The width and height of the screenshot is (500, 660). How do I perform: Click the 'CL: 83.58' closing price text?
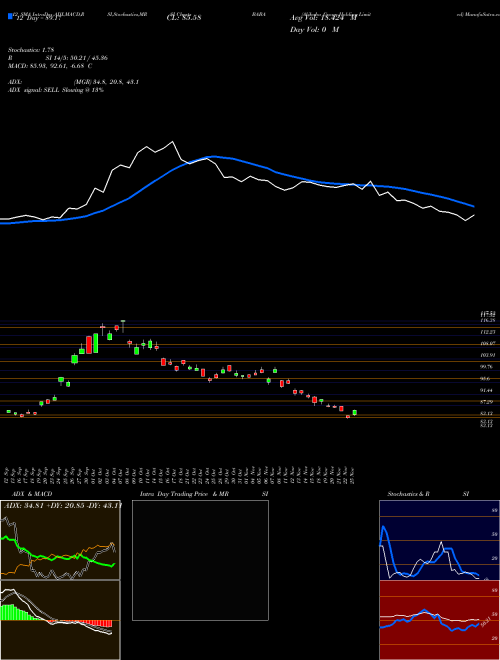tap(184, 18)
